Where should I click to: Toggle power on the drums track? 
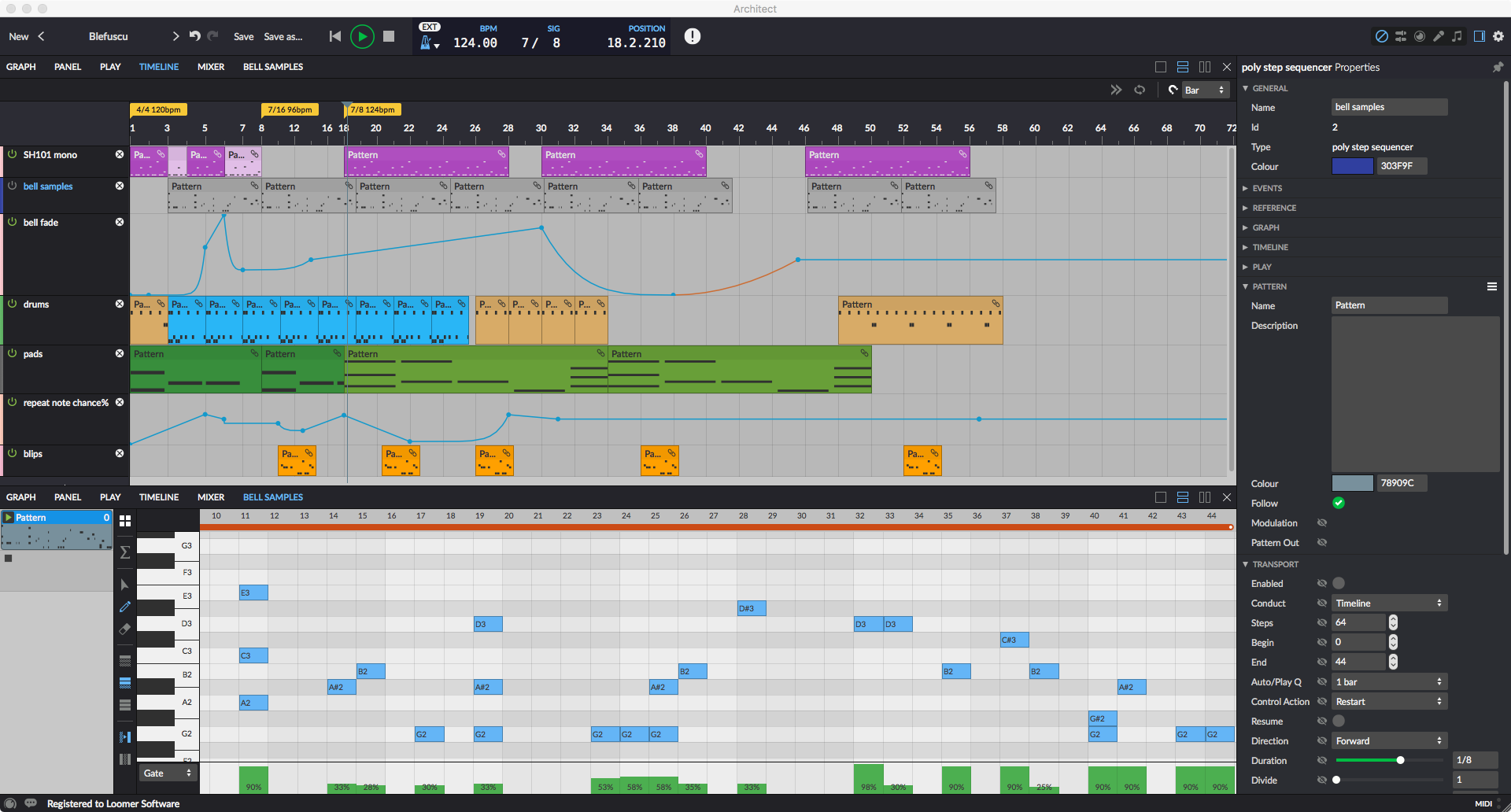(x=12, y=304)
